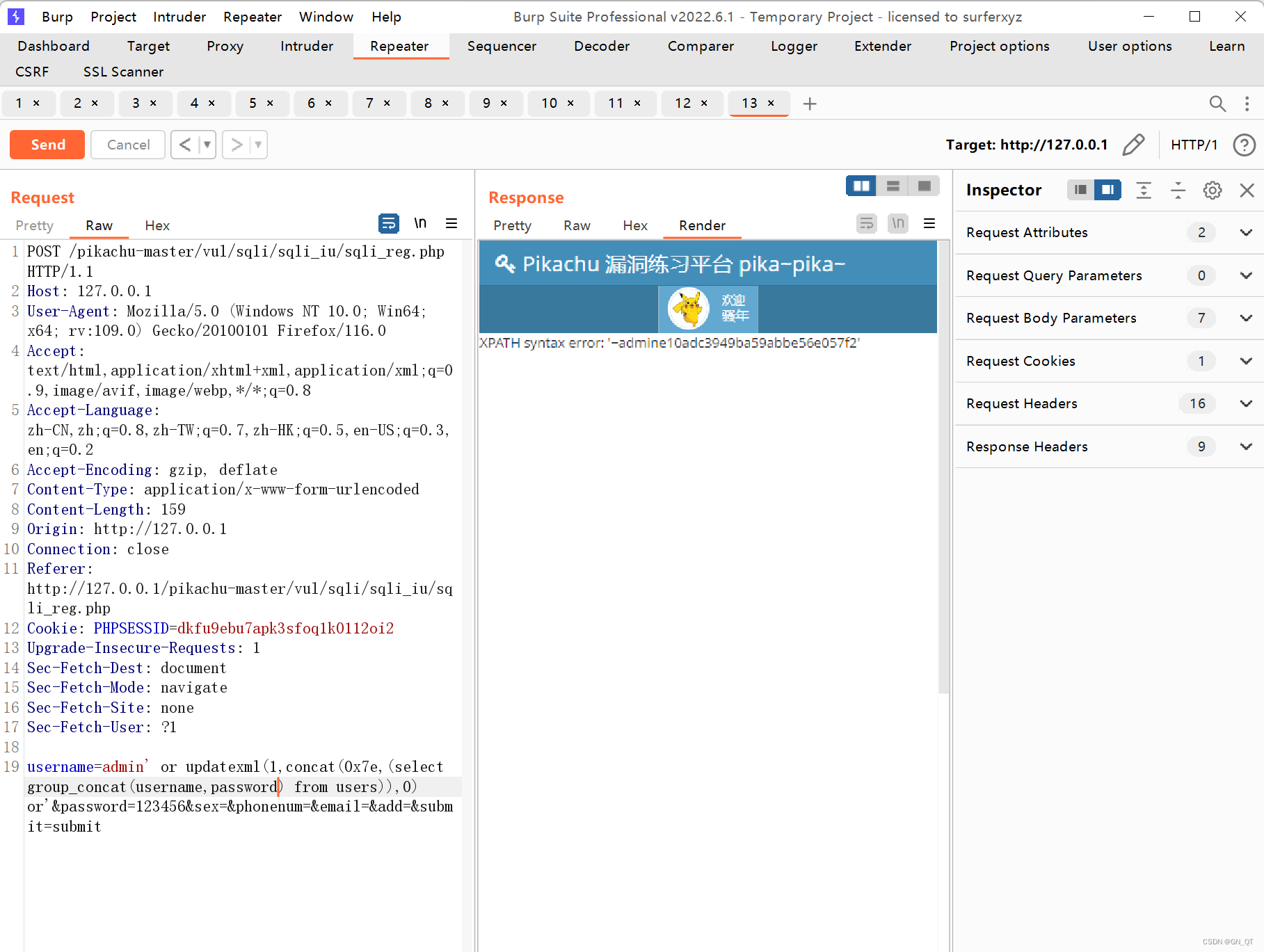The width and height of the screenshot is (1264, 952).
Task: Edit target with pencil icon
Action: click(1134, 145)
